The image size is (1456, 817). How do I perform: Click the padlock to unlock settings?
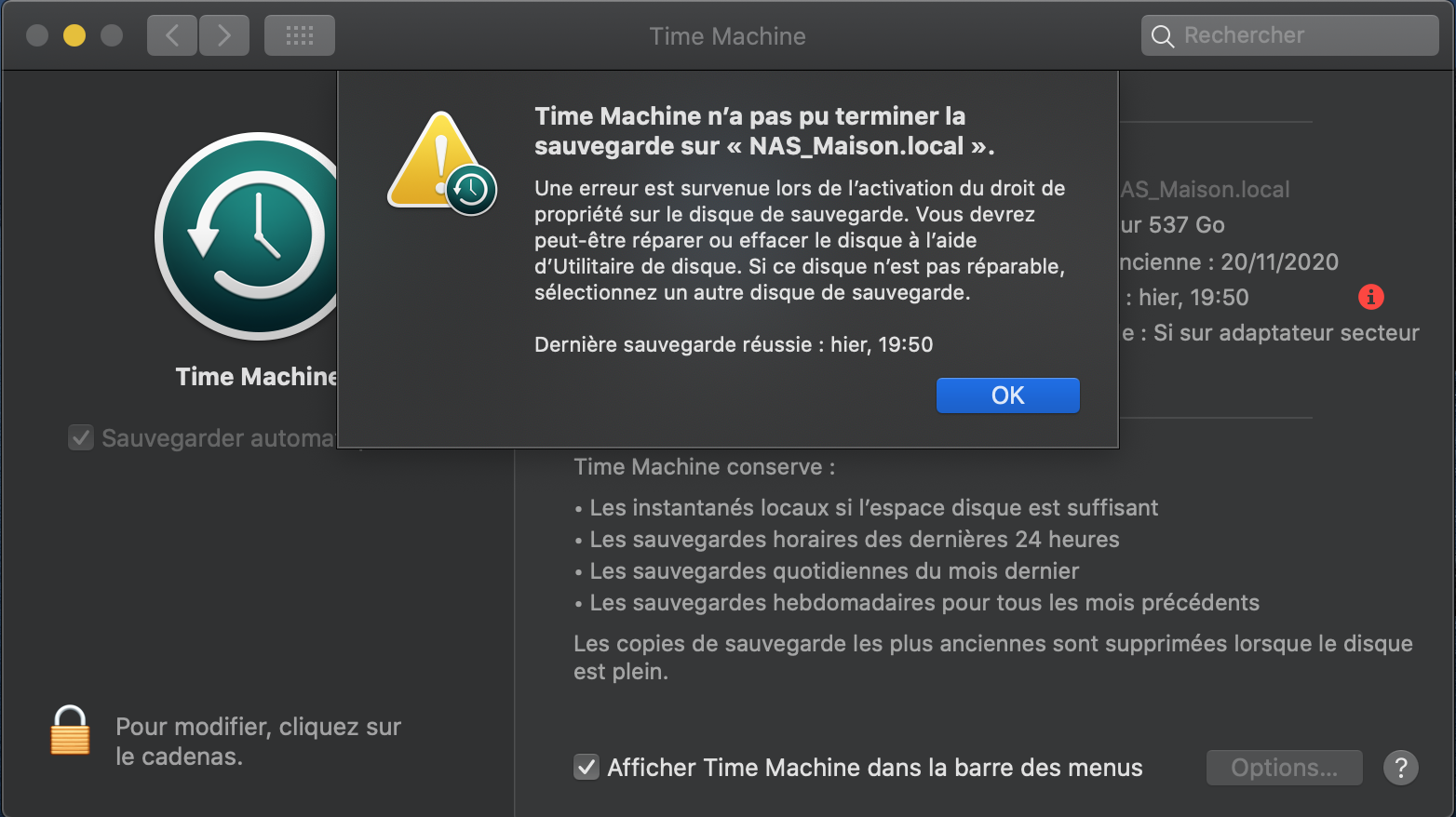(x=70, y=730)
